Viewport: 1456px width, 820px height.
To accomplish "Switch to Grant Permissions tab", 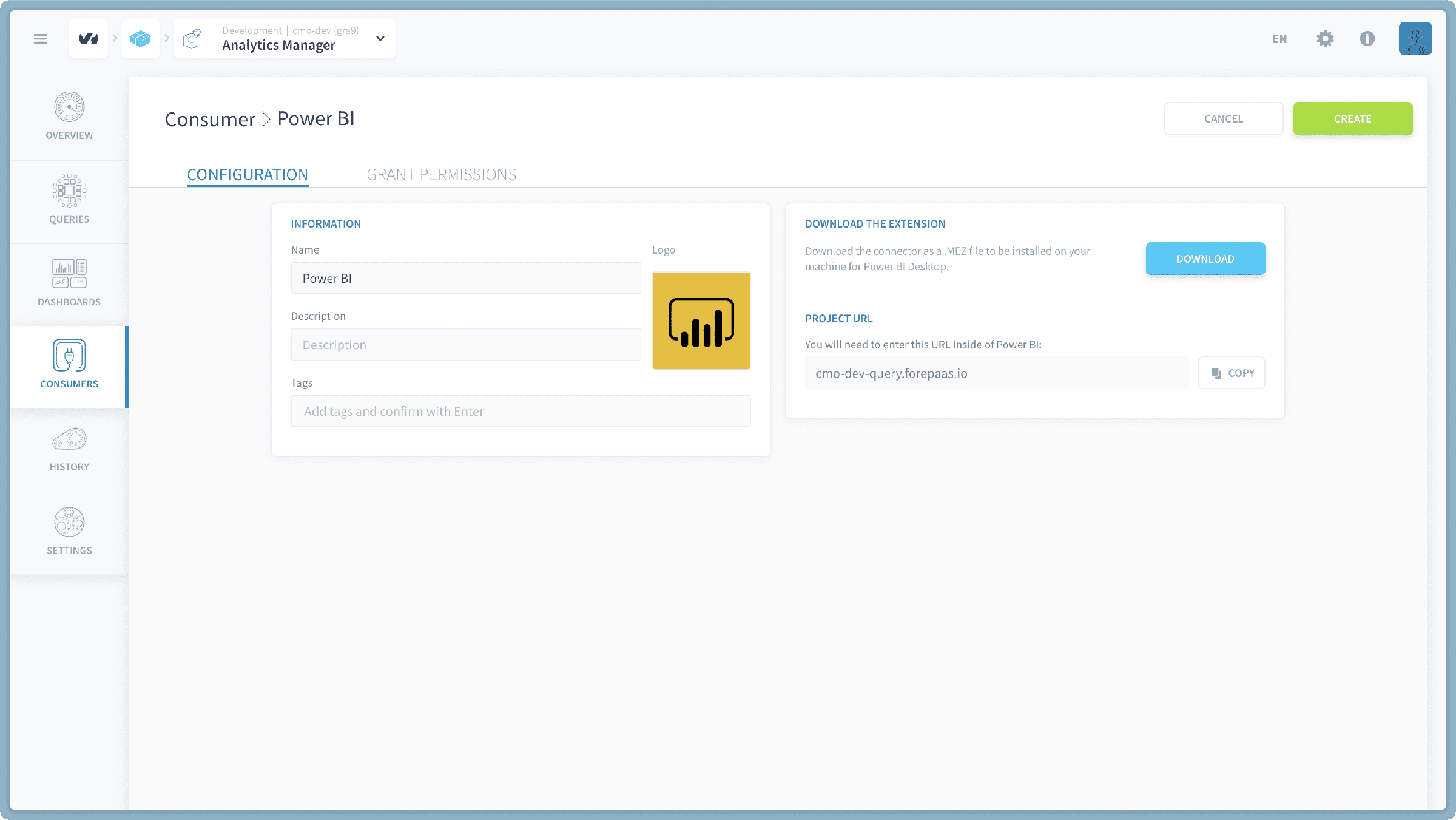I will pos(442,175).
